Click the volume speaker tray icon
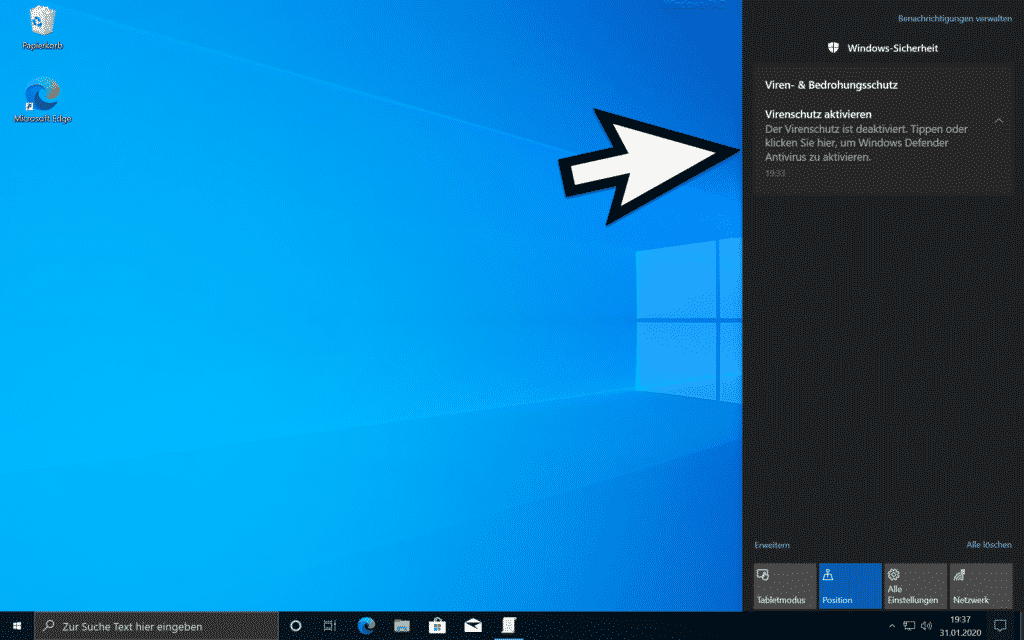Image resolution: width=1024 pixels, height=640 pixels. pos(926,626)
